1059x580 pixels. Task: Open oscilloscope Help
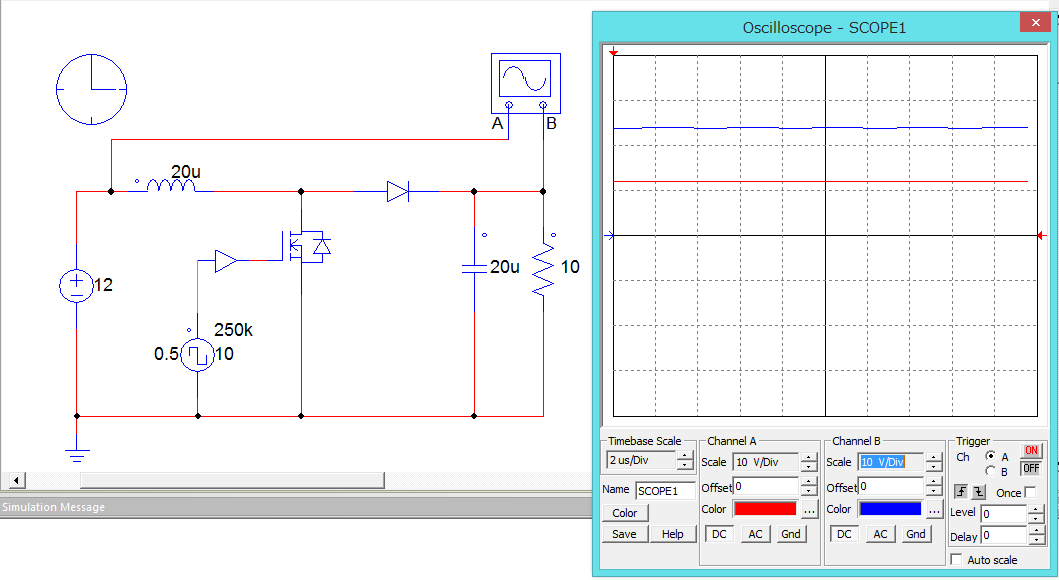point(673,534)
